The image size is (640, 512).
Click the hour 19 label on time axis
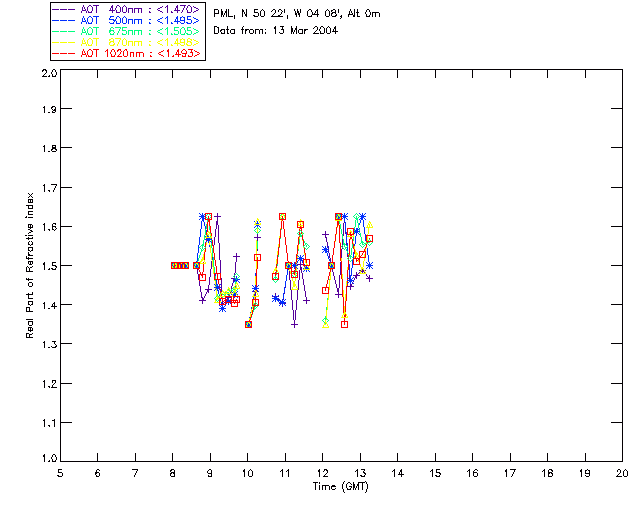click(x=585, y=473)
